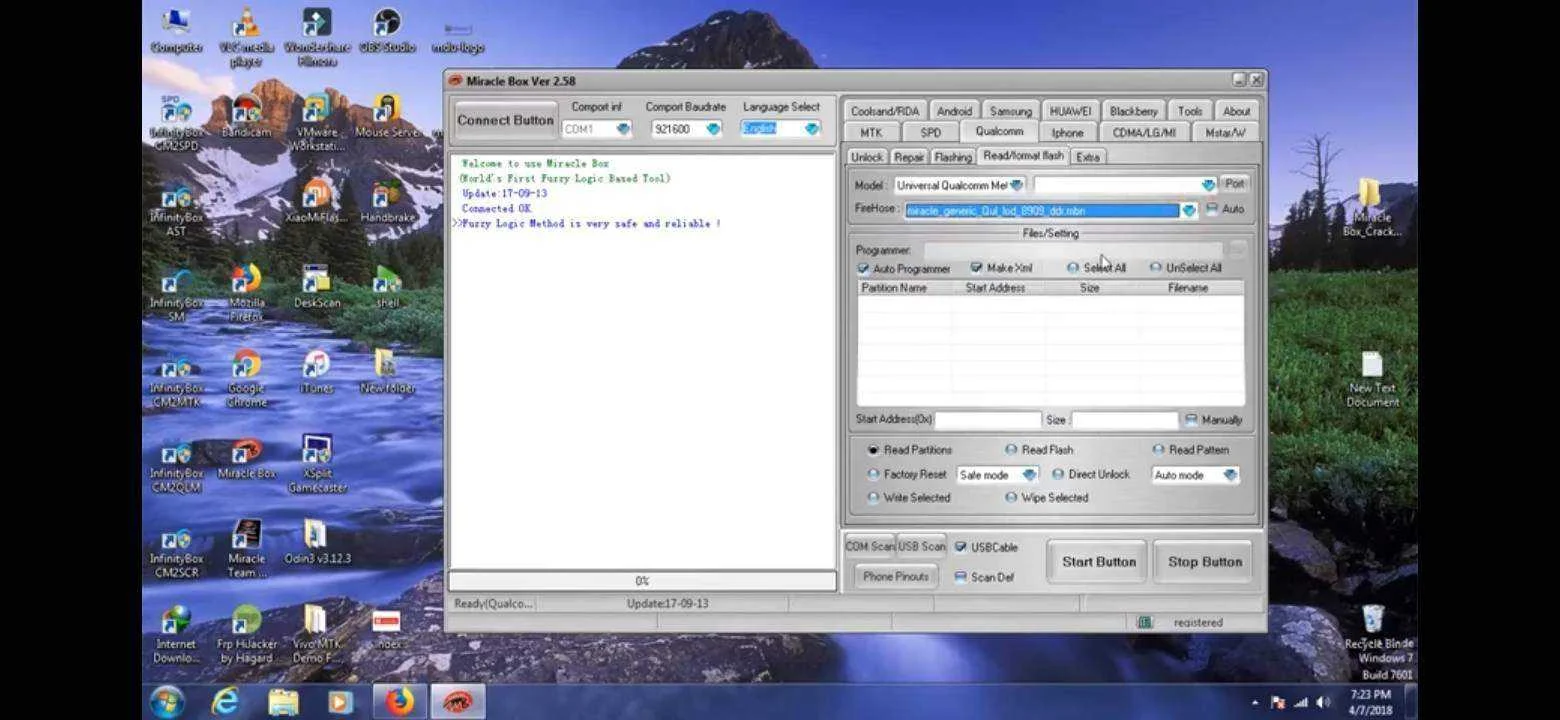1560x720 pixels.
Task: Open the Frp Hijacker by Hagard shortcut
Action: 246,635
